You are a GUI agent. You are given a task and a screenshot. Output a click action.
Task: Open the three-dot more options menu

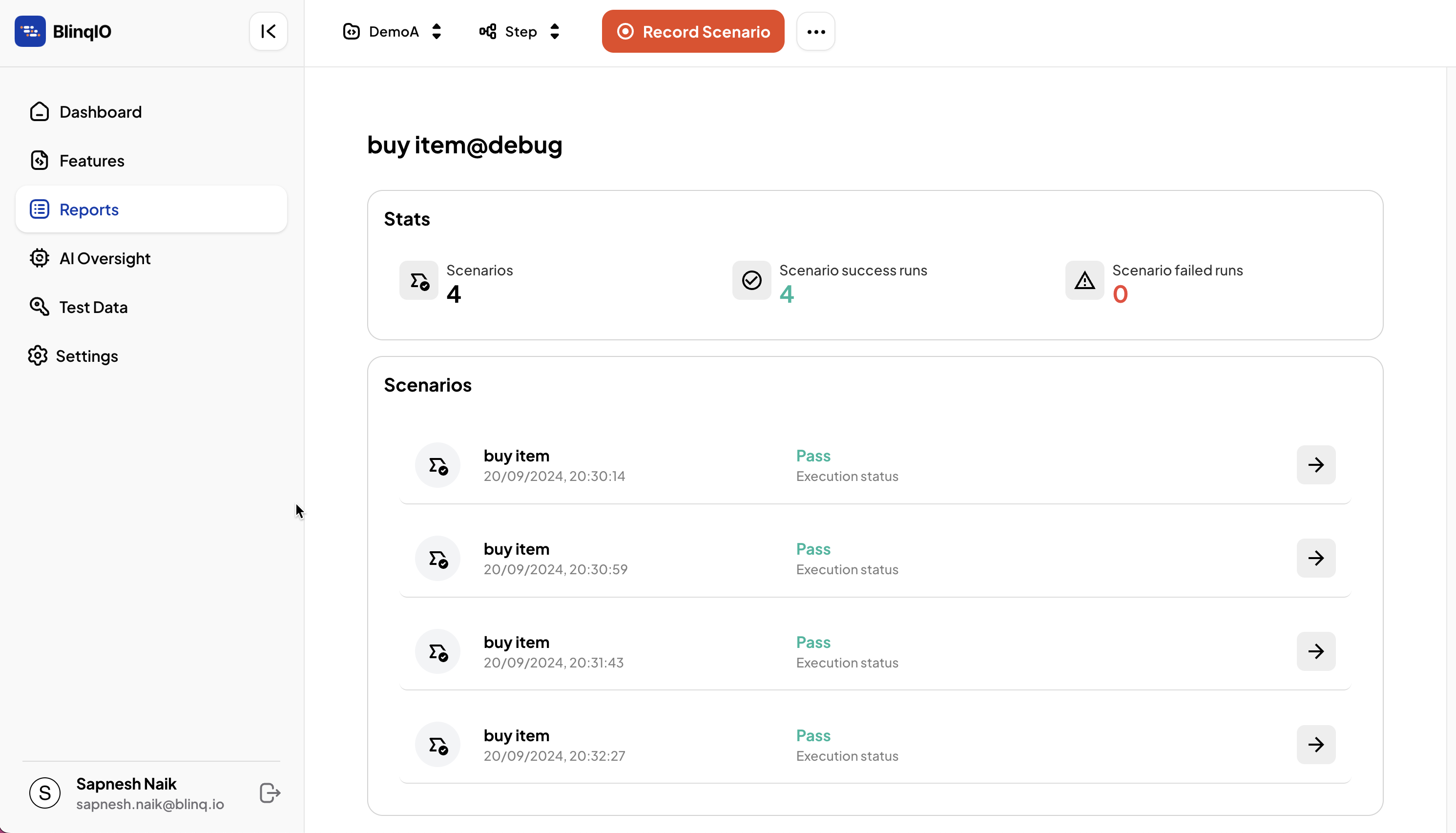coord(816,31)
